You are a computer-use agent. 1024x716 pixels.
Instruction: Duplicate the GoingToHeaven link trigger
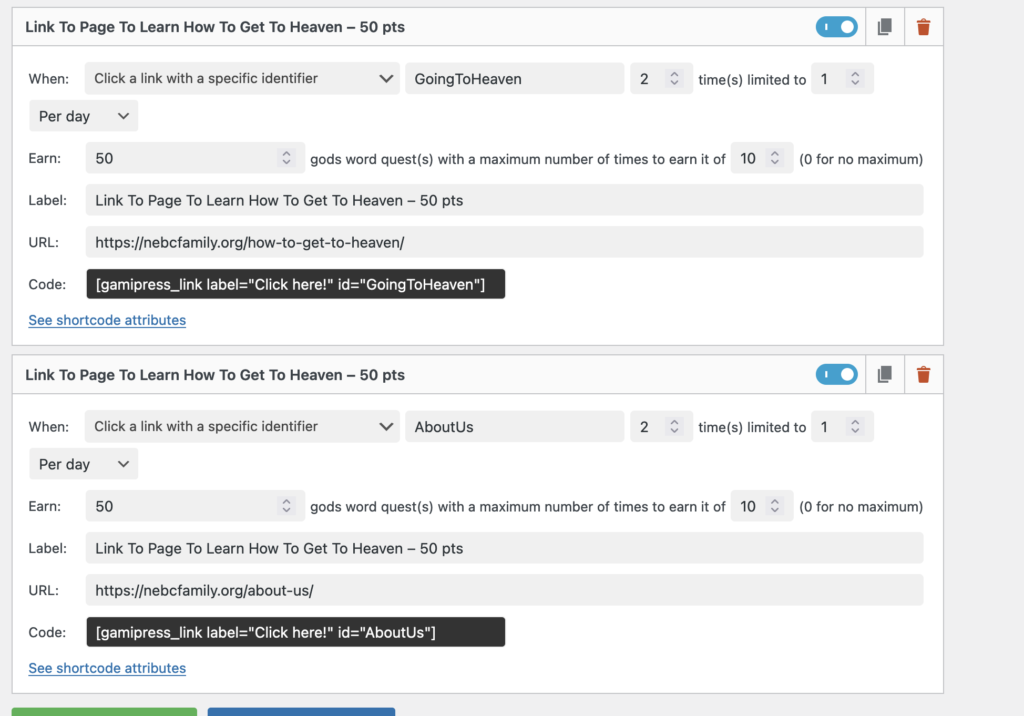tap(884, 26)
